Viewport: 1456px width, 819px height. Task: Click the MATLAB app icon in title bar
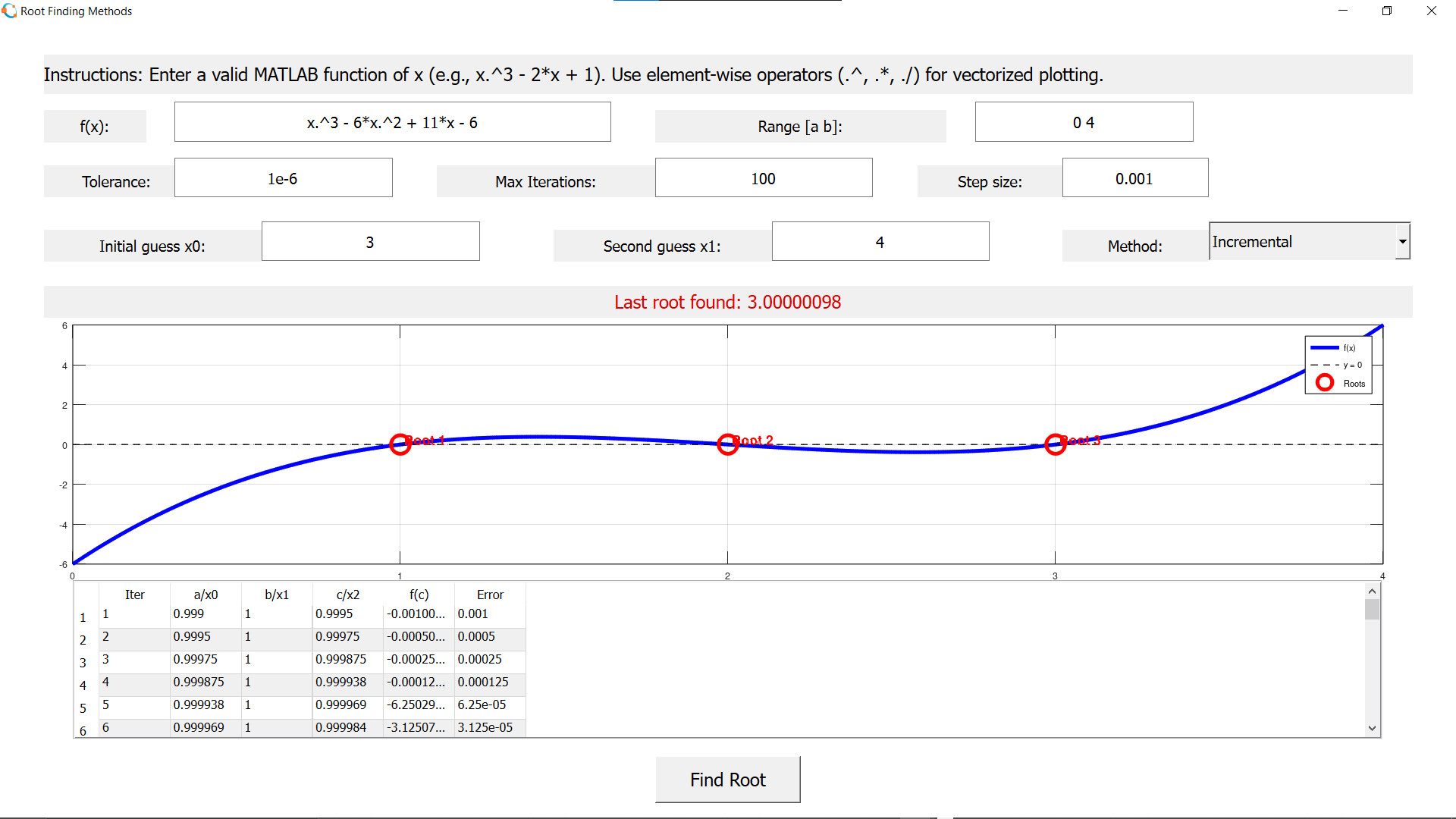(x=9, y=11)
